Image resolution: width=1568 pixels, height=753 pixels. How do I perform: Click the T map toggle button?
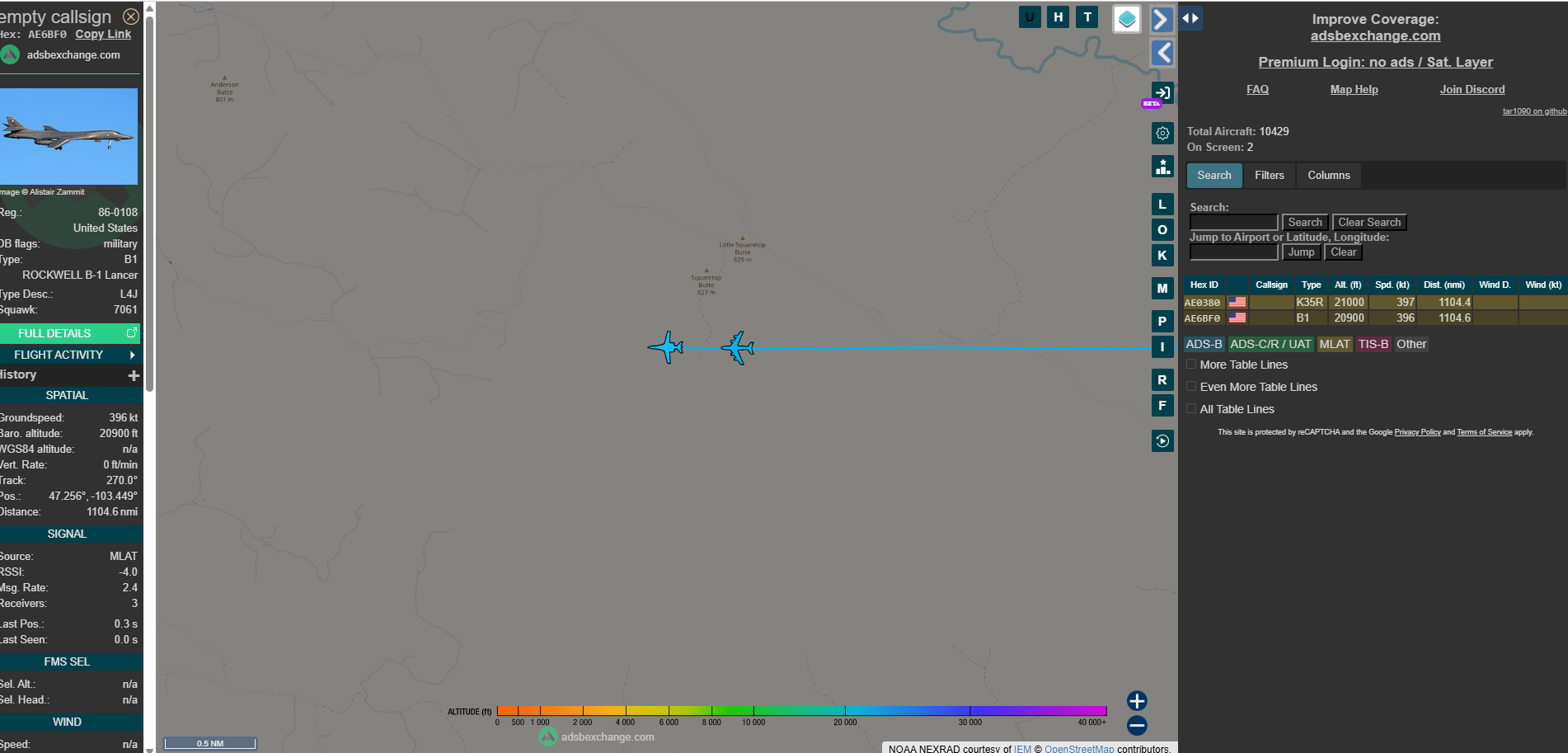point(1087,17)
